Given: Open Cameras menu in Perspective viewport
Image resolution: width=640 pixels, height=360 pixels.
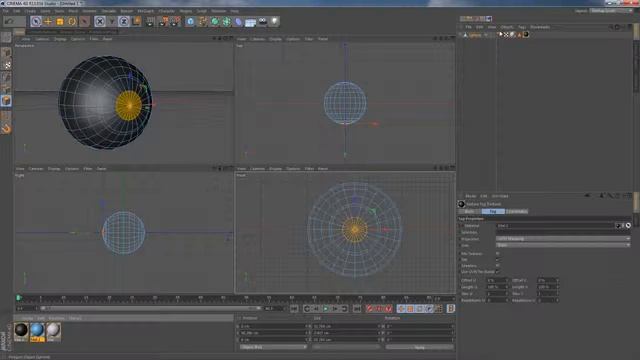Looking at the screenshot, I should pyautogui.click(x=42, y=39).
